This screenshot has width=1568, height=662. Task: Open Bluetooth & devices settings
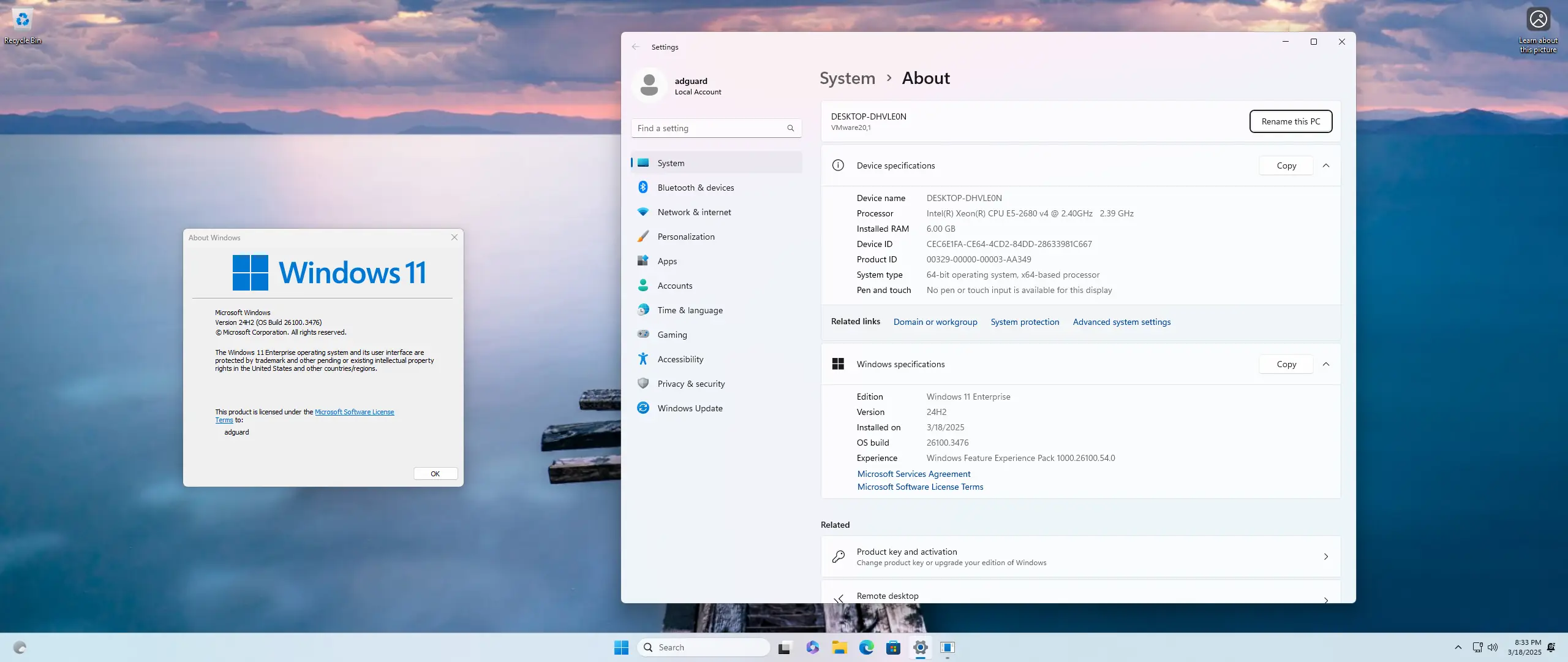pyautogui.click(x=696, y=187)
